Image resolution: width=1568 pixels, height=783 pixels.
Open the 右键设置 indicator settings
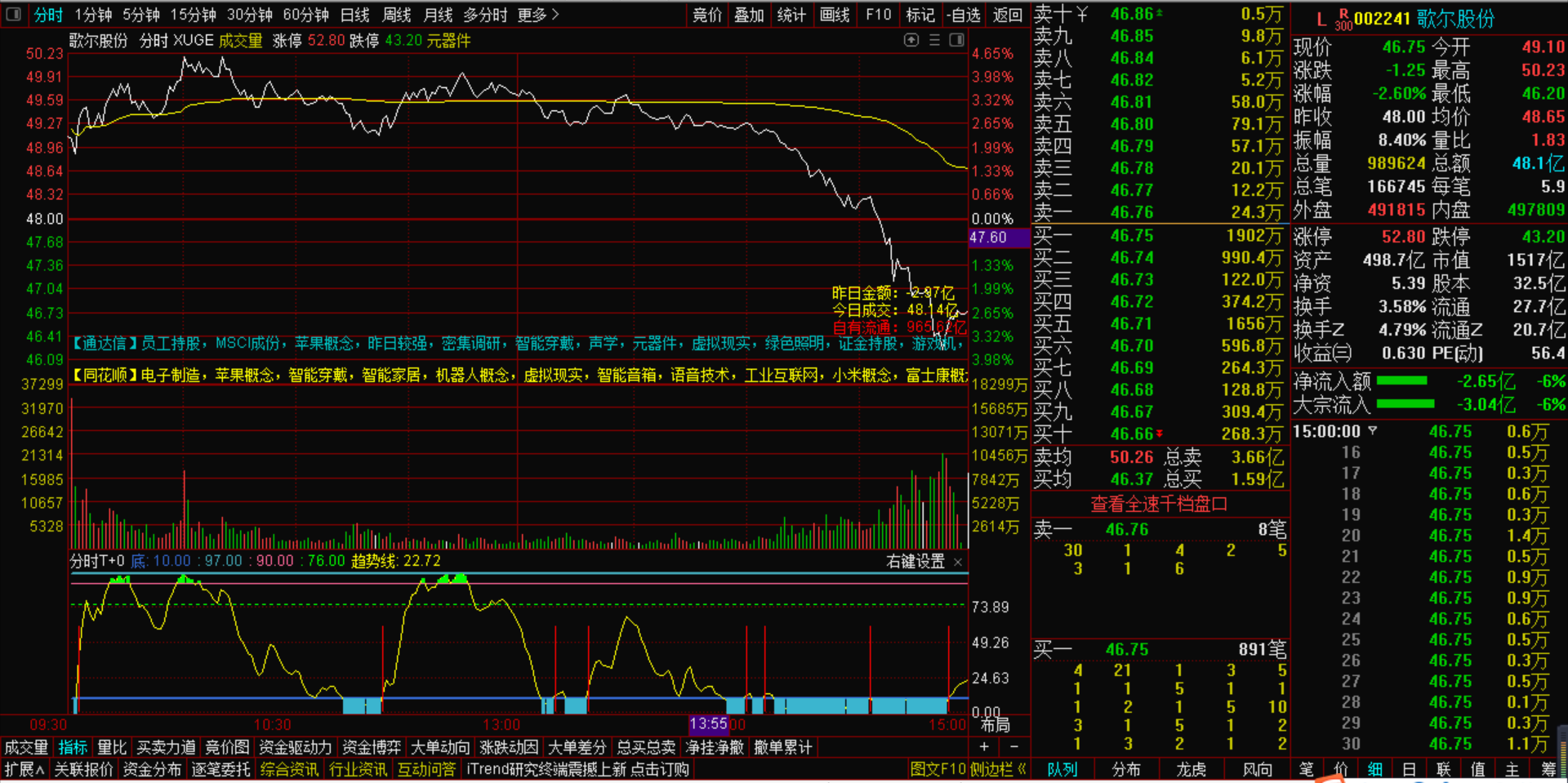pyautogui.click(x=915, y=562)
